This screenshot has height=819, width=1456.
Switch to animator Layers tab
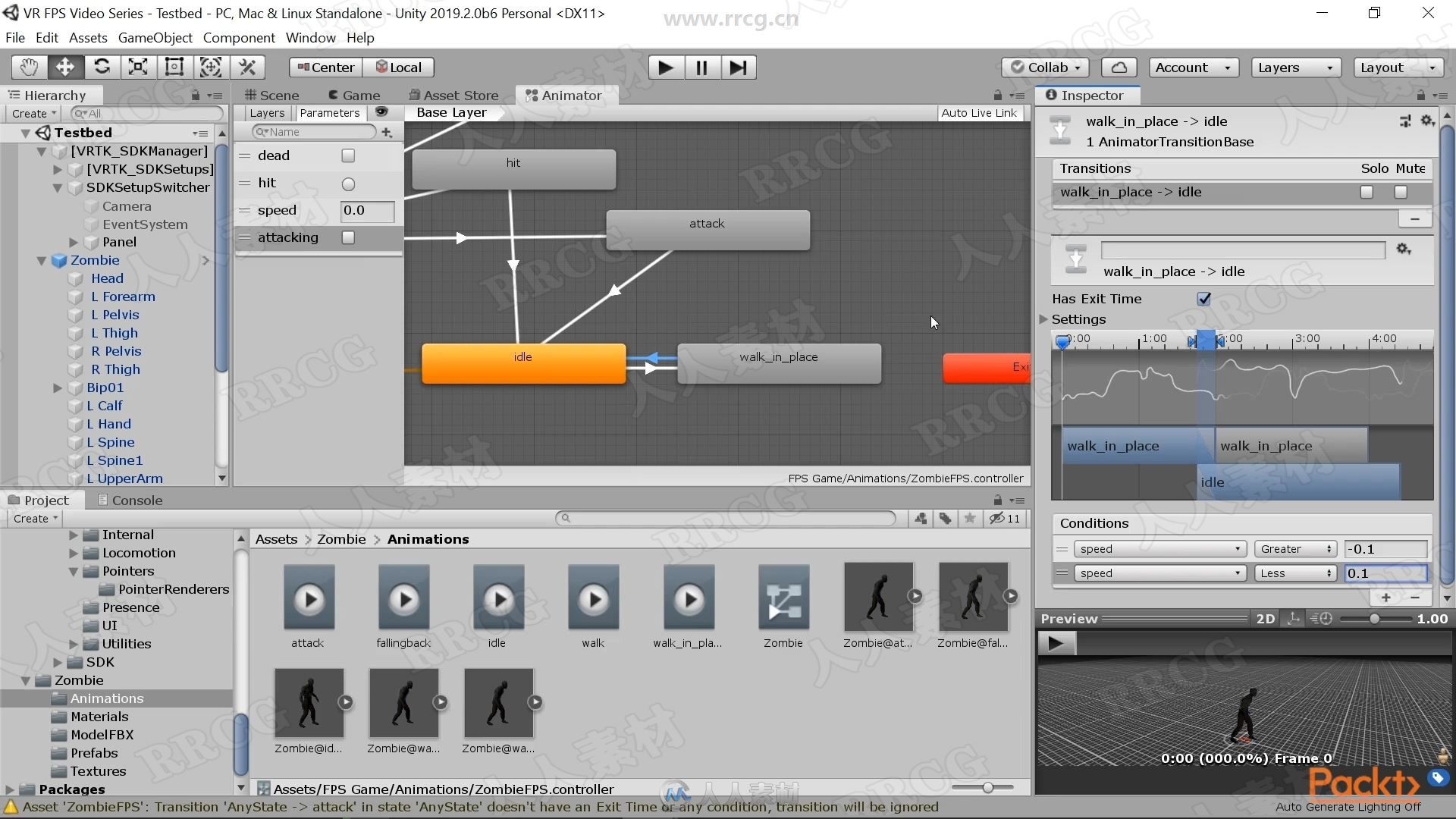click(267, 113)
